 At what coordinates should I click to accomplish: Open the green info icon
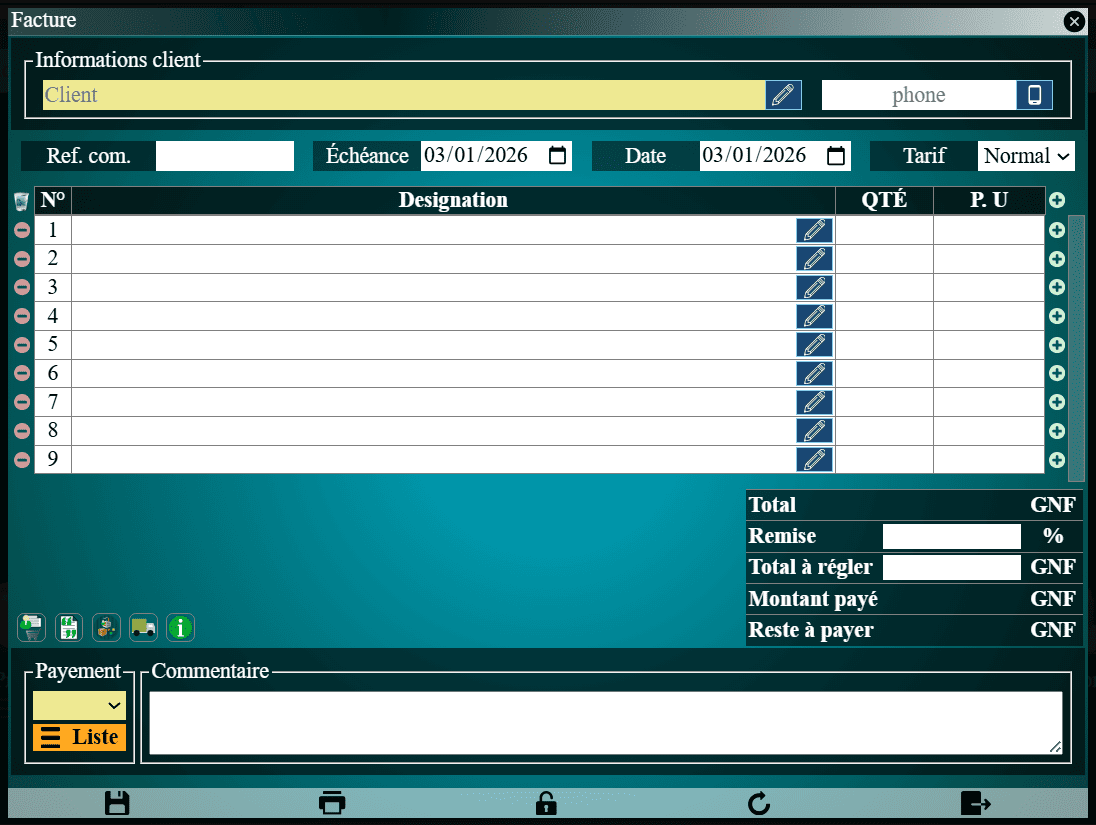[x=180, y=627]
